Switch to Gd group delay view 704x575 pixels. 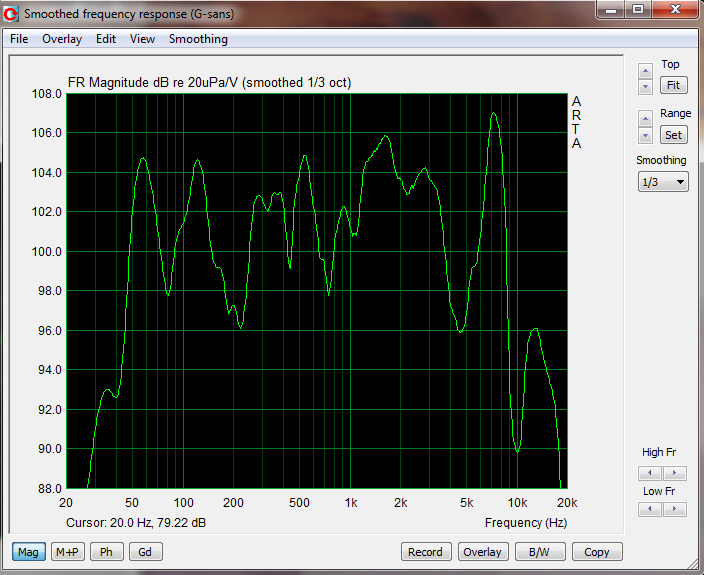click(145, 552)
